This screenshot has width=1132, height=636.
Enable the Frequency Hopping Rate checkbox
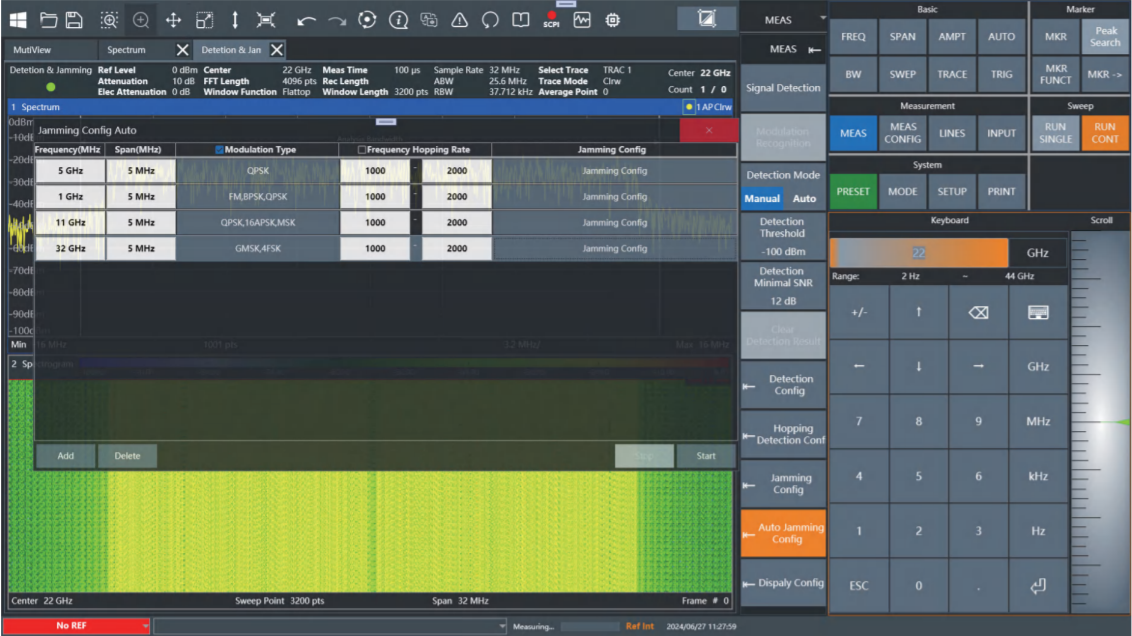click(362, 149)
